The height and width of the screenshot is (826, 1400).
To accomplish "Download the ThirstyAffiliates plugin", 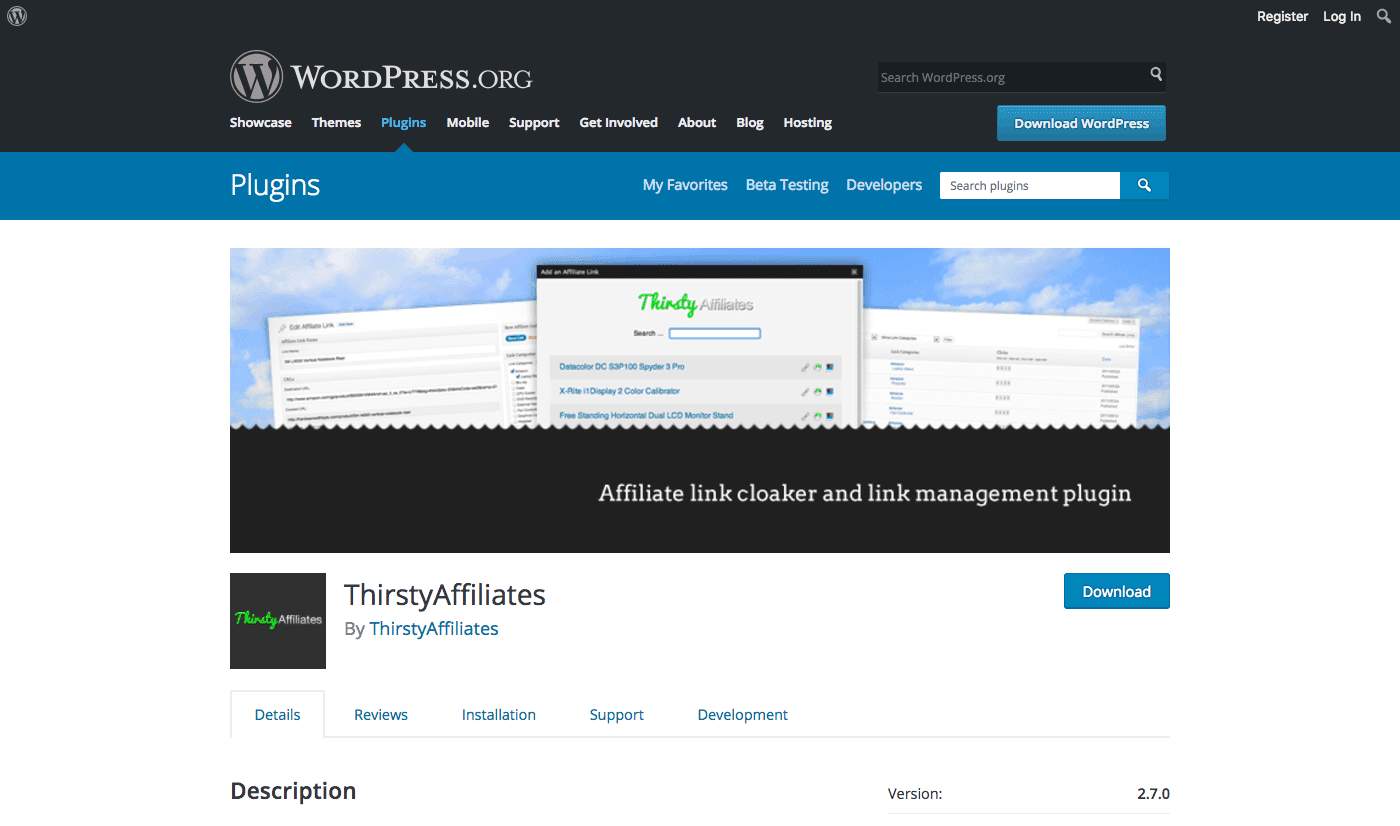I will [x=1116, y=591].
